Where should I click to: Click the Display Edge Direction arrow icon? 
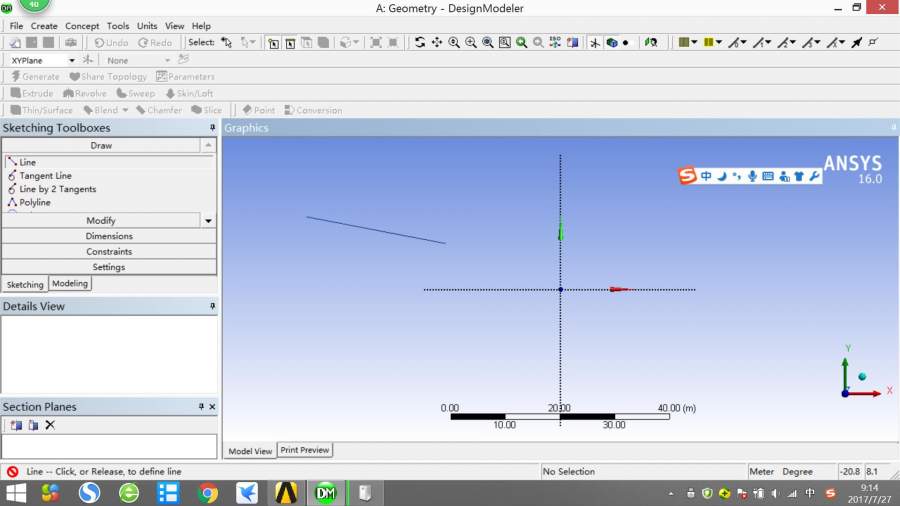(x=857, y=42)
